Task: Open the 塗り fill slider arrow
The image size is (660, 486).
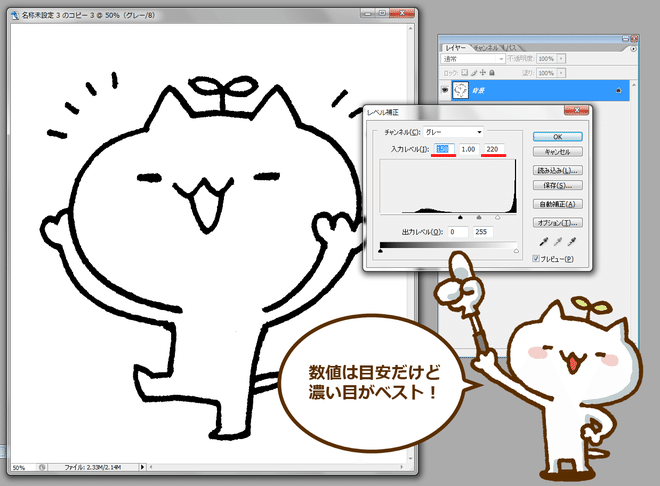Action: click(561, 73)
